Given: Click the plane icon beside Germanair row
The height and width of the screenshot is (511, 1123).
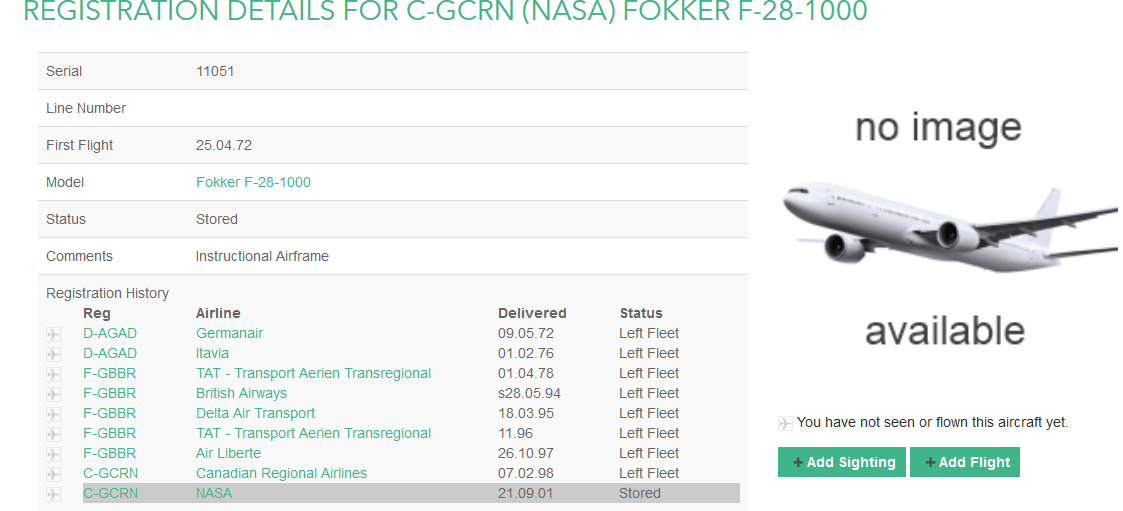Looking at the screenshot, I should (54, 334).
